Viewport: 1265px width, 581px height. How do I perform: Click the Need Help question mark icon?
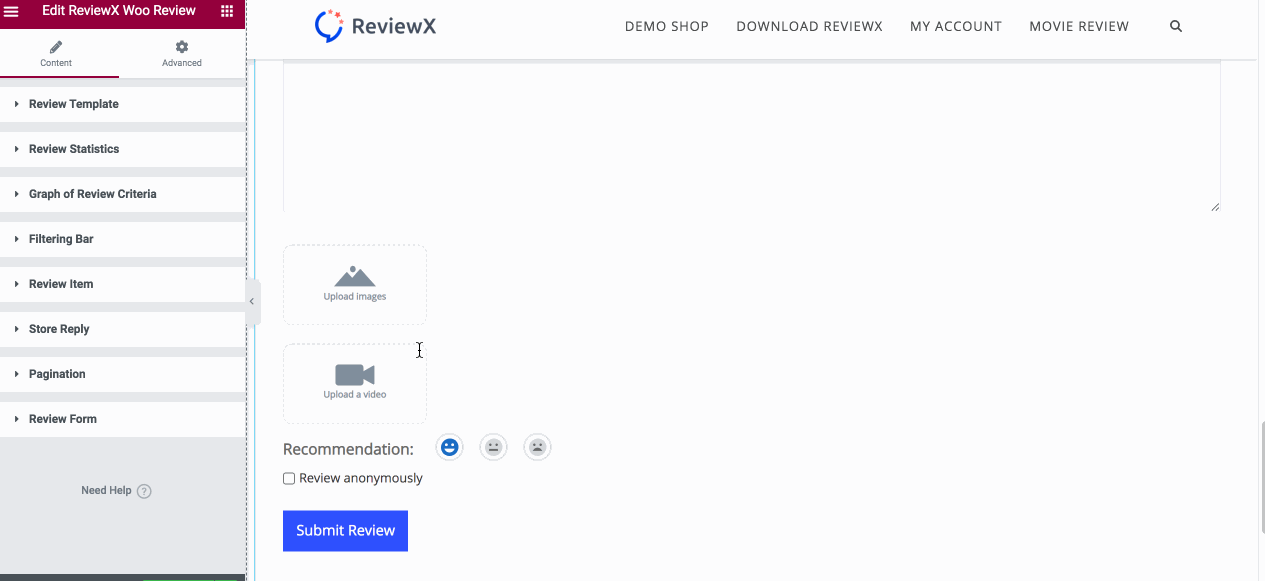[144, 491]
